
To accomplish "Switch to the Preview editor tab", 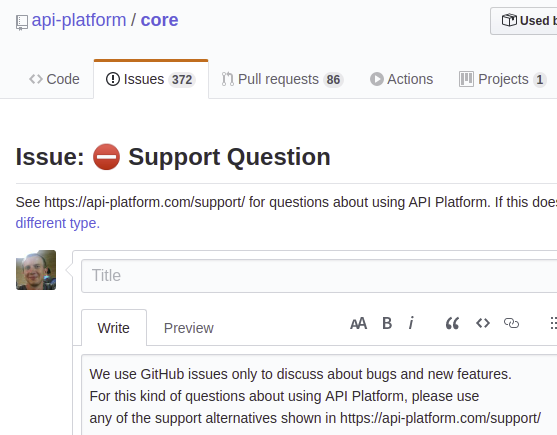I will tap(189, 328).
